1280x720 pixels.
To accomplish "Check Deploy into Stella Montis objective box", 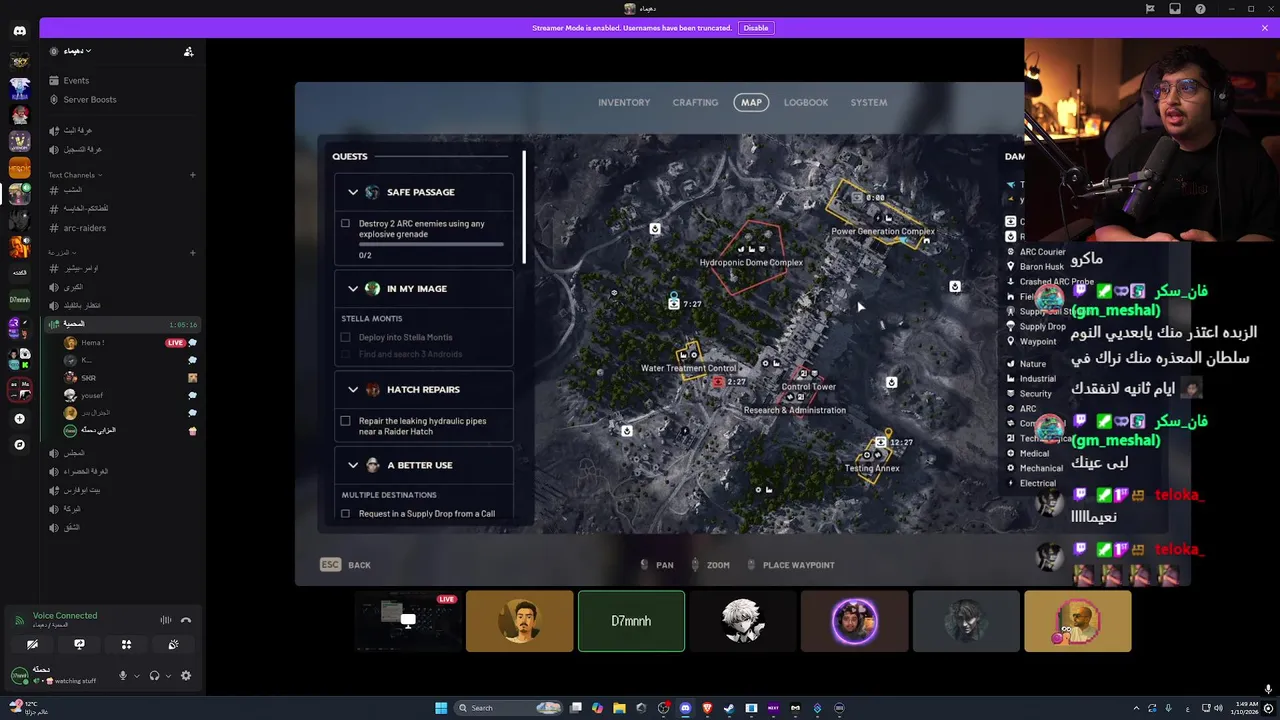I will (346, 338).
